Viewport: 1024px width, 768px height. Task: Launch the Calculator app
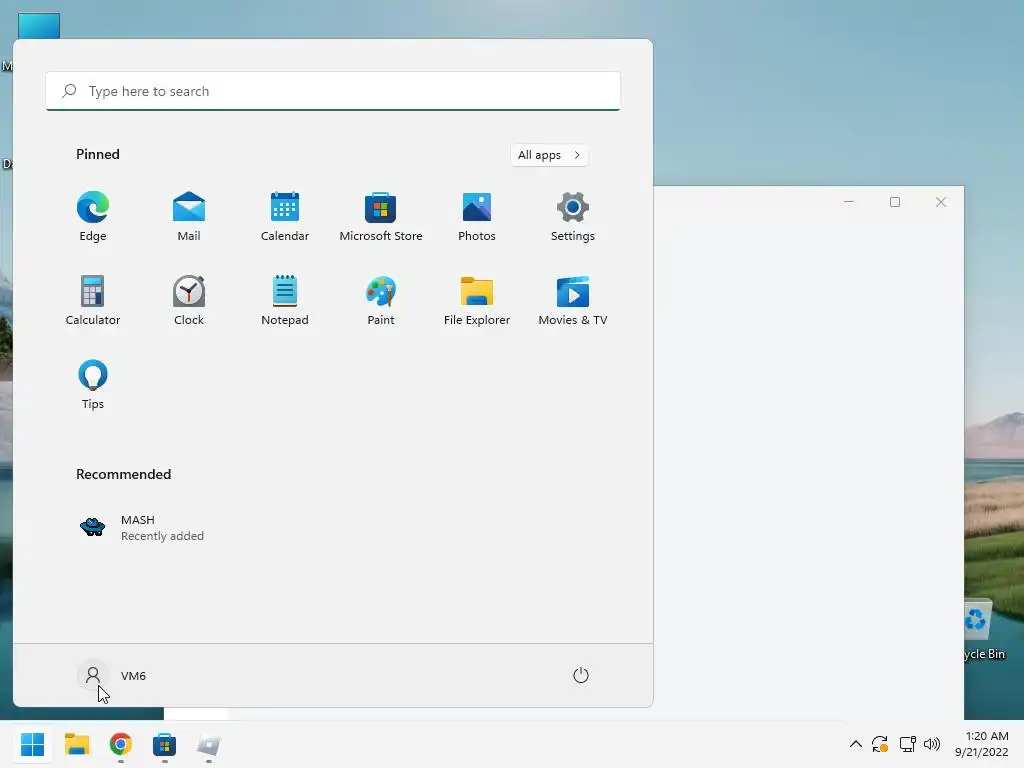[93, 301]
